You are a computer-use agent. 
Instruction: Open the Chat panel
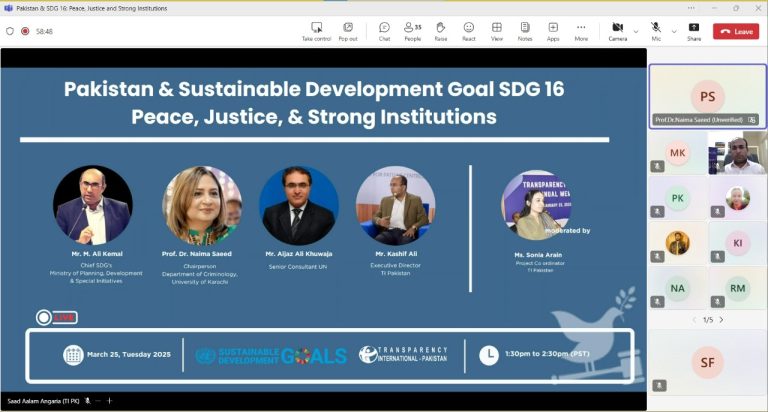[x=384, y=30]
